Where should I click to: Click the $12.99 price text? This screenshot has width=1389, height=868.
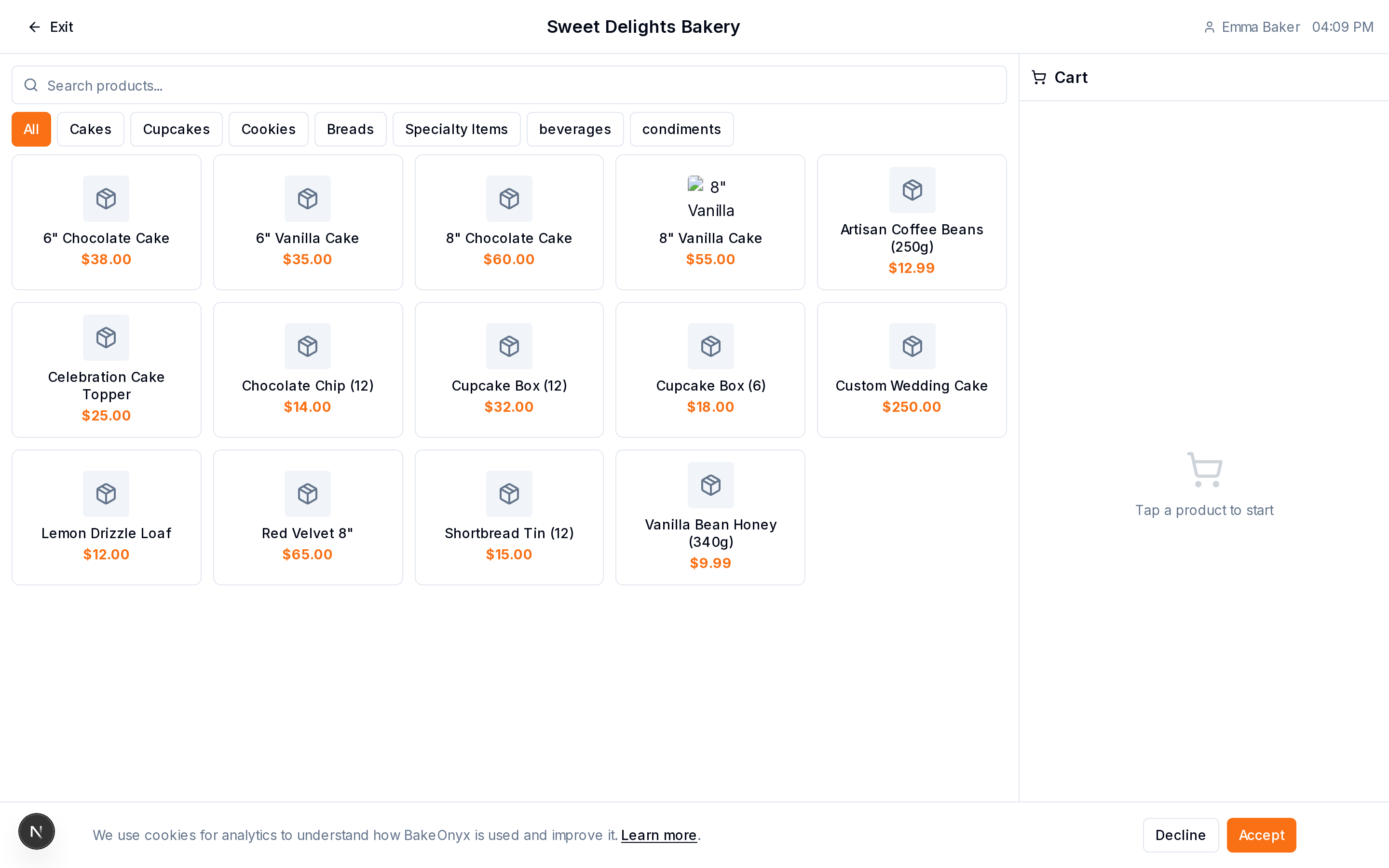click(912, 268)
